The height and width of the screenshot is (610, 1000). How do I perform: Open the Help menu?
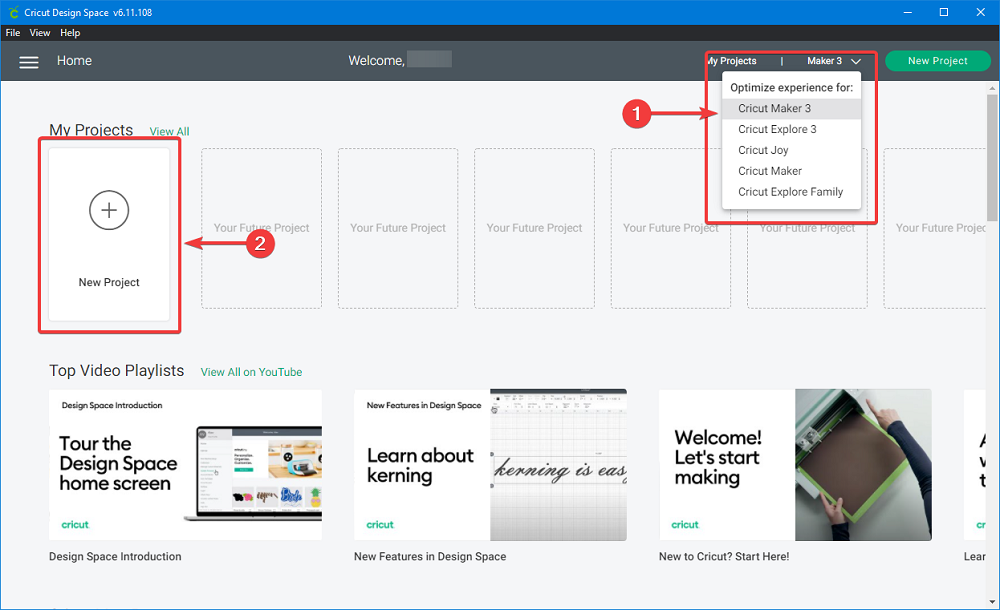[x=70, y=33]
